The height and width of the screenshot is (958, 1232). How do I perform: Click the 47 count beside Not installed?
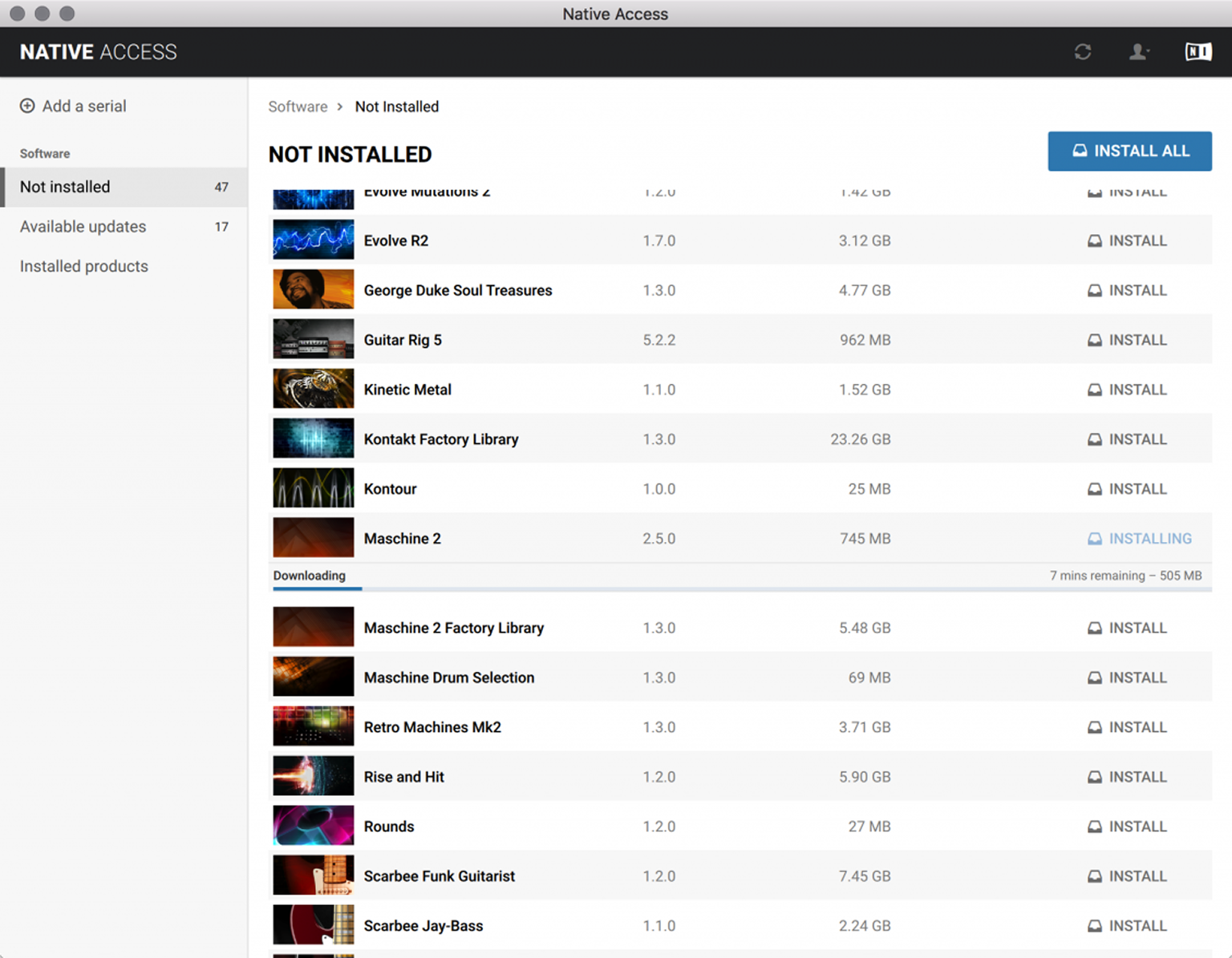tap(221, 187)
